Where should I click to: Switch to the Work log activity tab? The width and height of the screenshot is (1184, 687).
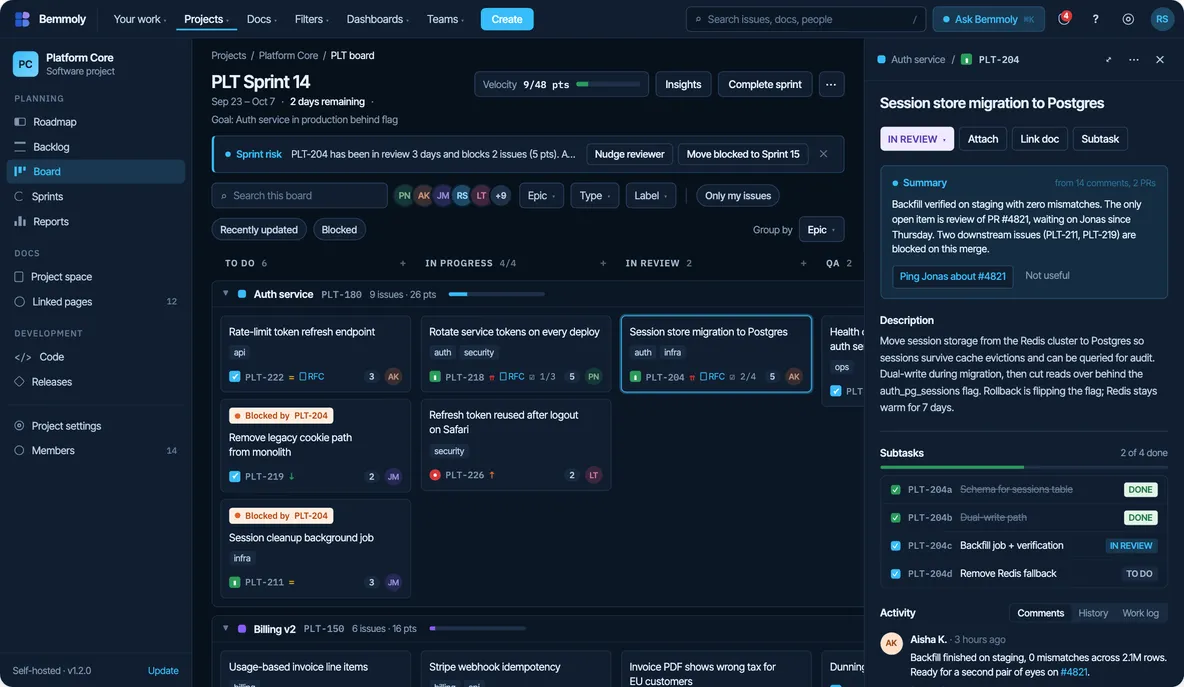pos(1140,613)
